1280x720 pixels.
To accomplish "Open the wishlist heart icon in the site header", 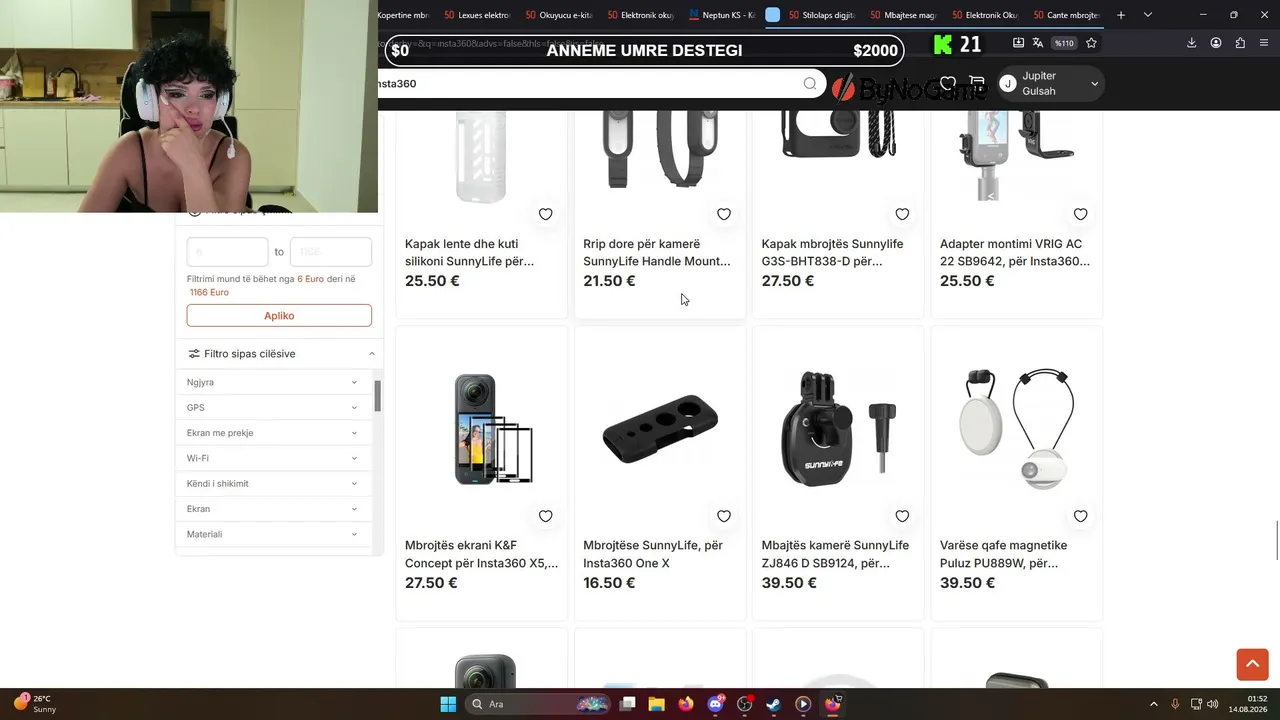I will coord(948,83).
